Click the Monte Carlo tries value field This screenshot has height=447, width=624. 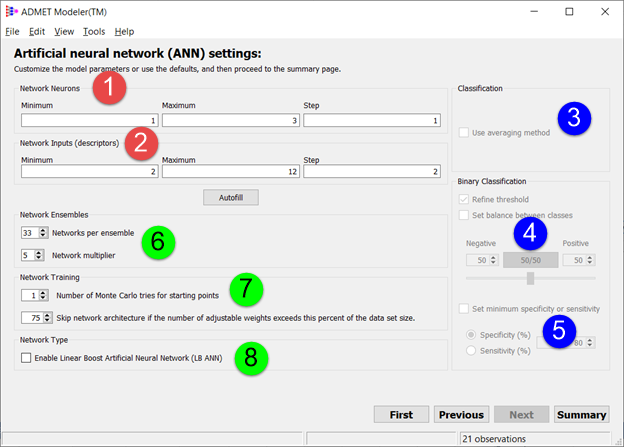[30, 295]
